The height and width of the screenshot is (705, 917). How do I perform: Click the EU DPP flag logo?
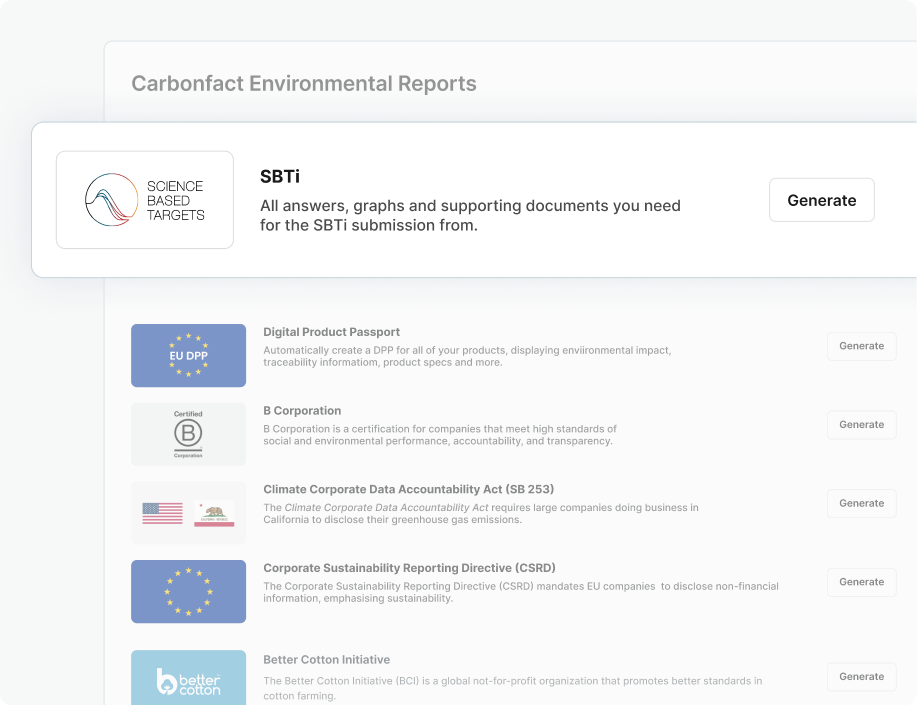click(x=188, y=355)
